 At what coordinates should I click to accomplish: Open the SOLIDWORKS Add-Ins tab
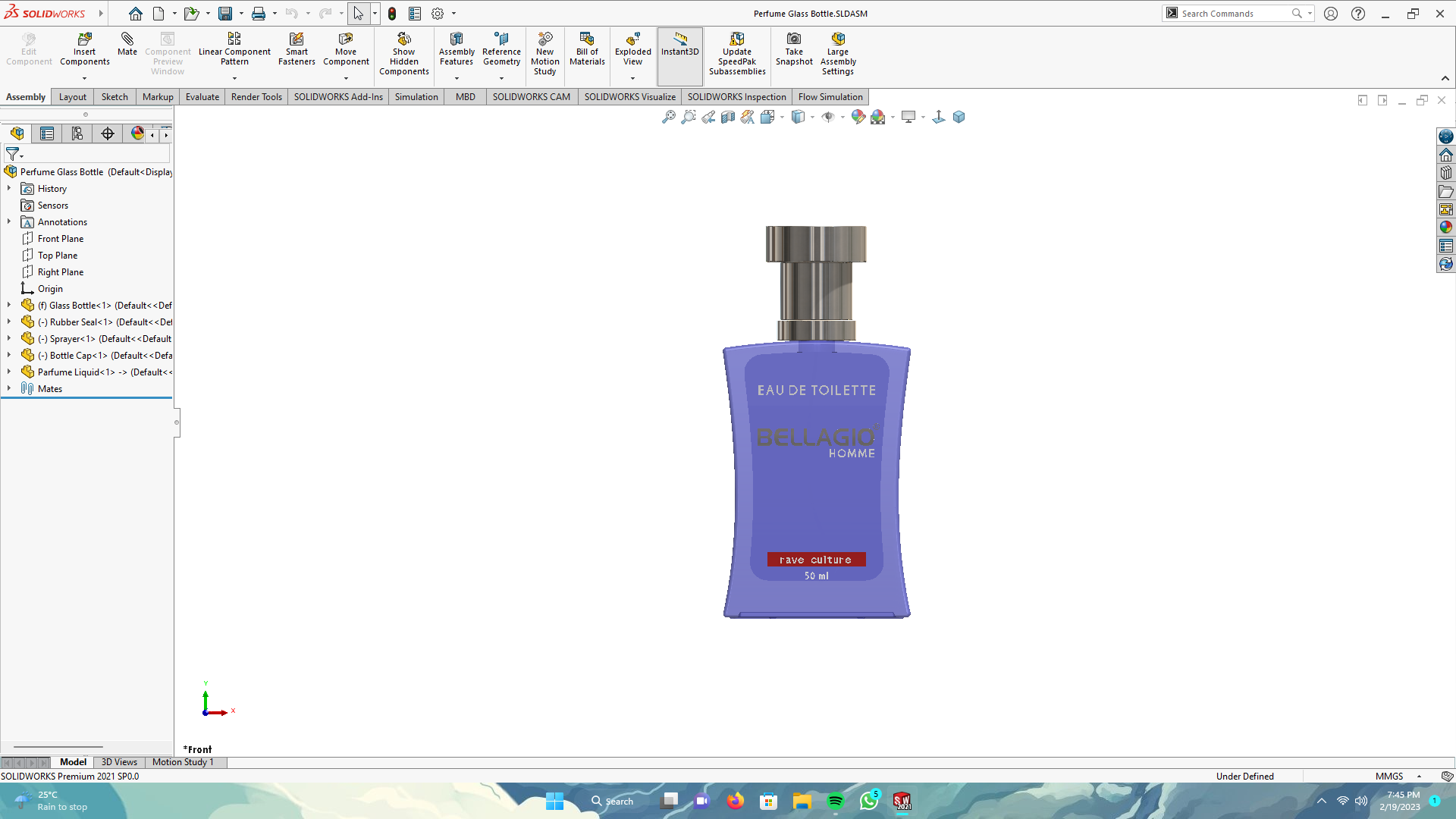pos(338,96)
